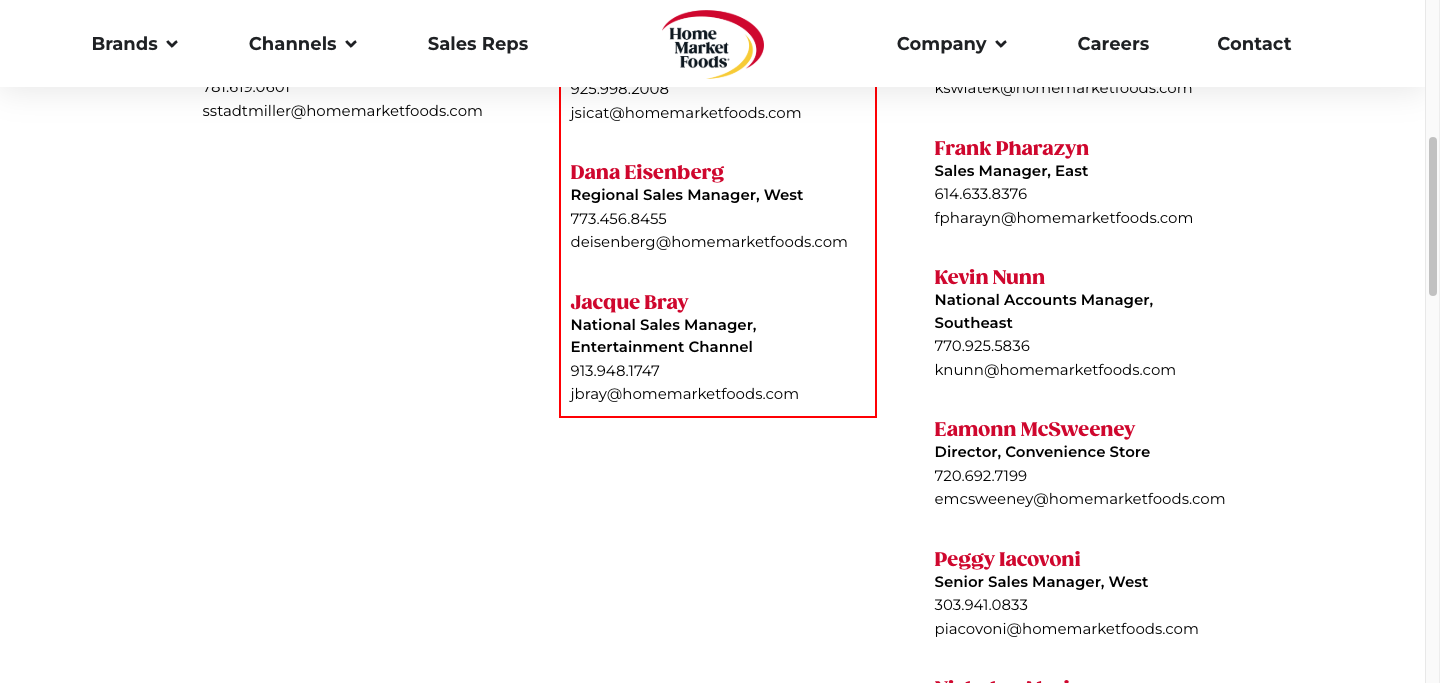Call Dana Eisenberg's phone number 773.456.8455
The width and height of the screenshot is (1440, 683).
click(618, 219)
